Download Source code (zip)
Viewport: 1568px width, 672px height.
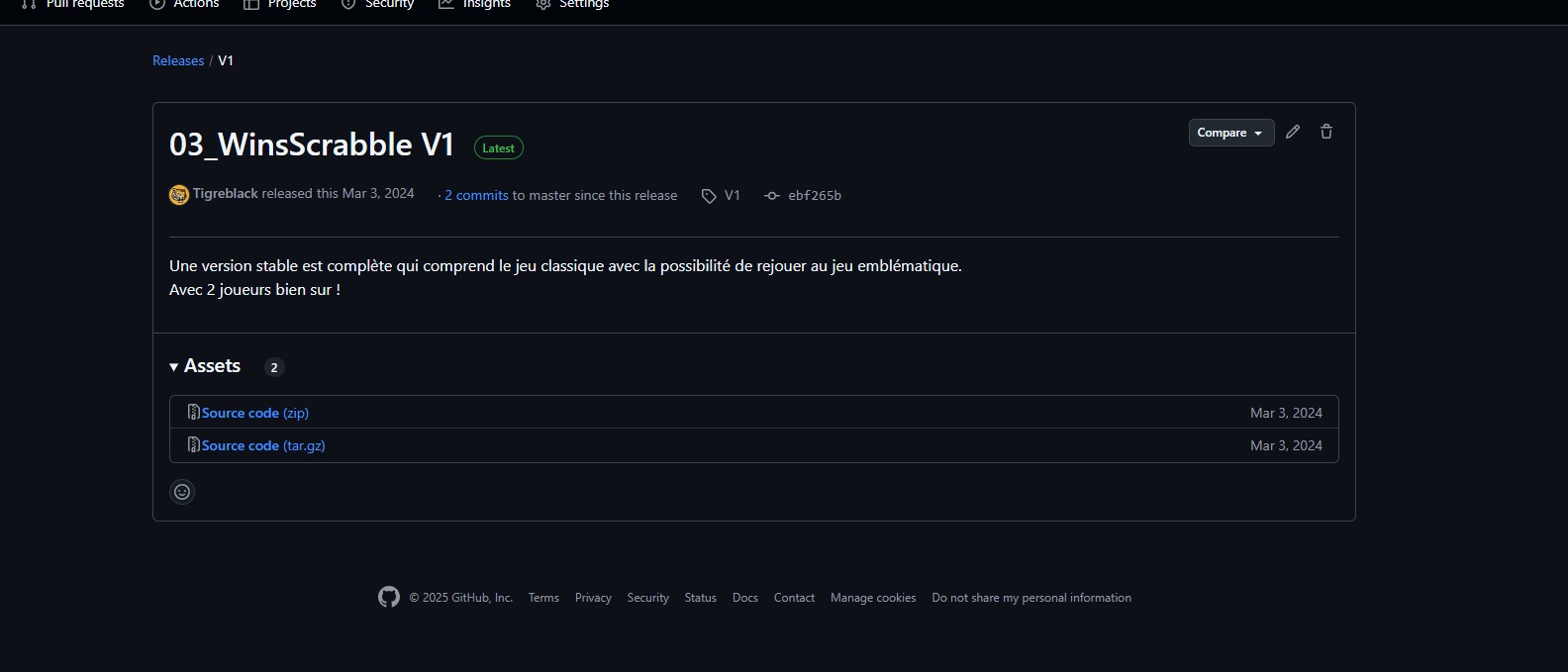(x=254, y=413)
